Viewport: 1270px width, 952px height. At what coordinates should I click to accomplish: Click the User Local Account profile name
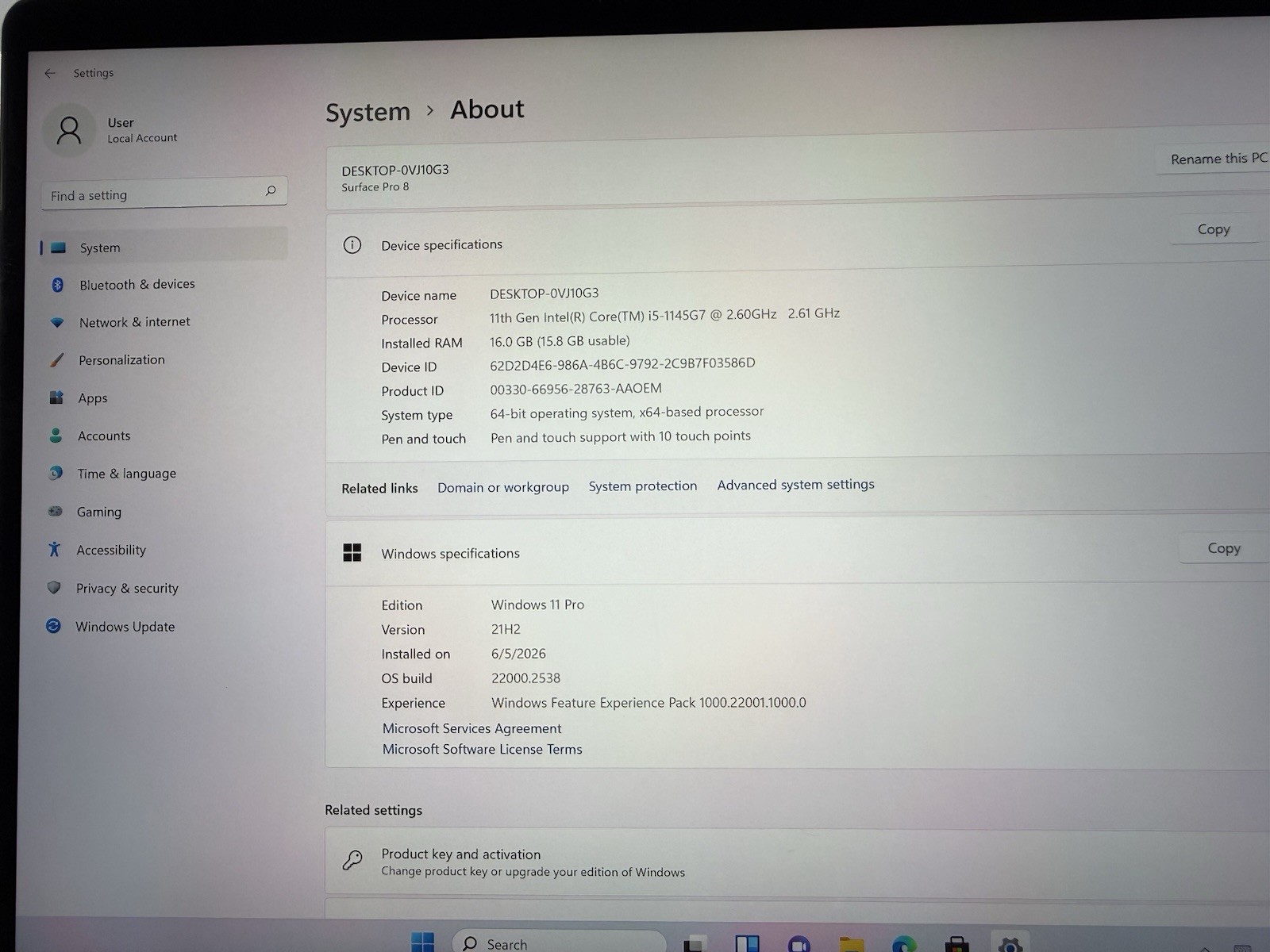point(142,130)
